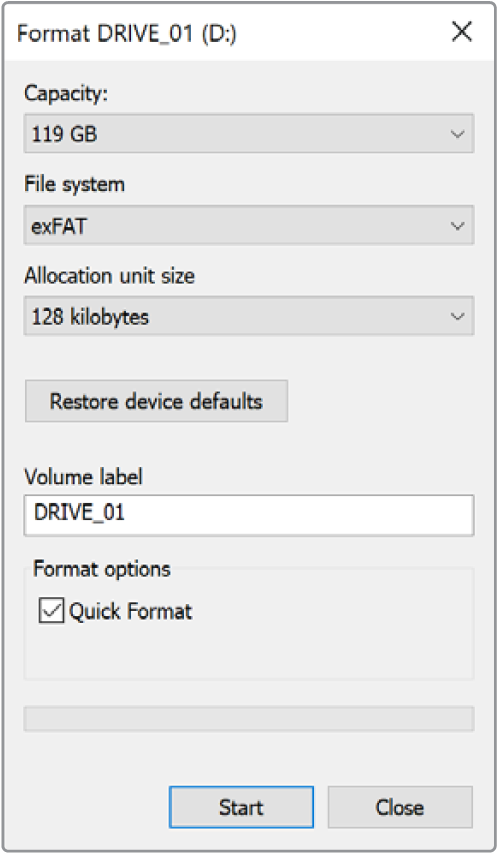This screenshot has height=856, width=498.
Task: Uncheck the Quick Format checkbox
Action: 51,610
